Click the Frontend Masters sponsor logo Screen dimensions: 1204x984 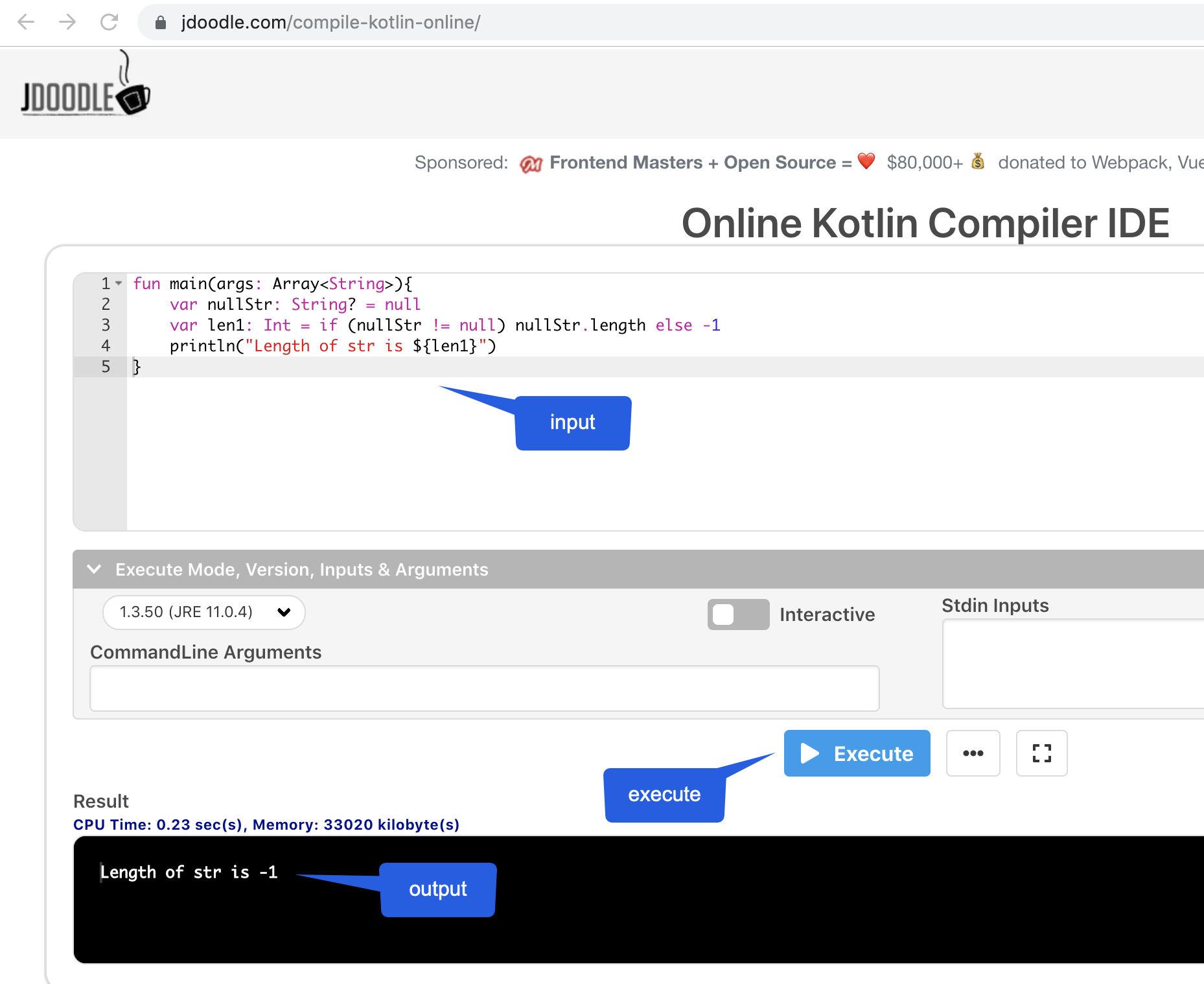(x=531, y=163)
